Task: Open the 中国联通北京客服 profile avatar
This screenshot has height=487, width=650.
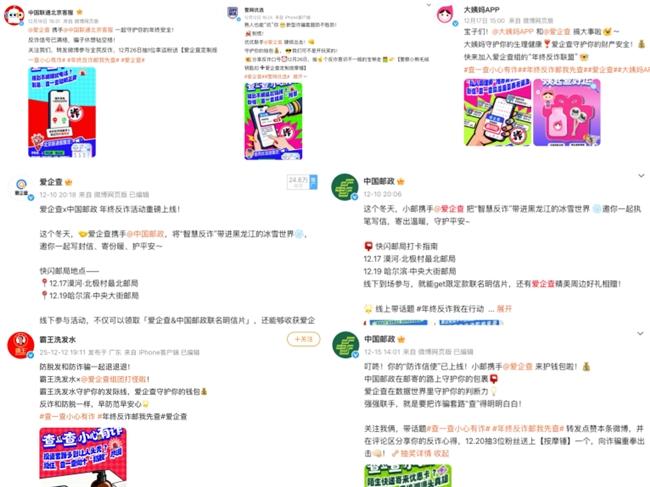Action: coord(14,16)
